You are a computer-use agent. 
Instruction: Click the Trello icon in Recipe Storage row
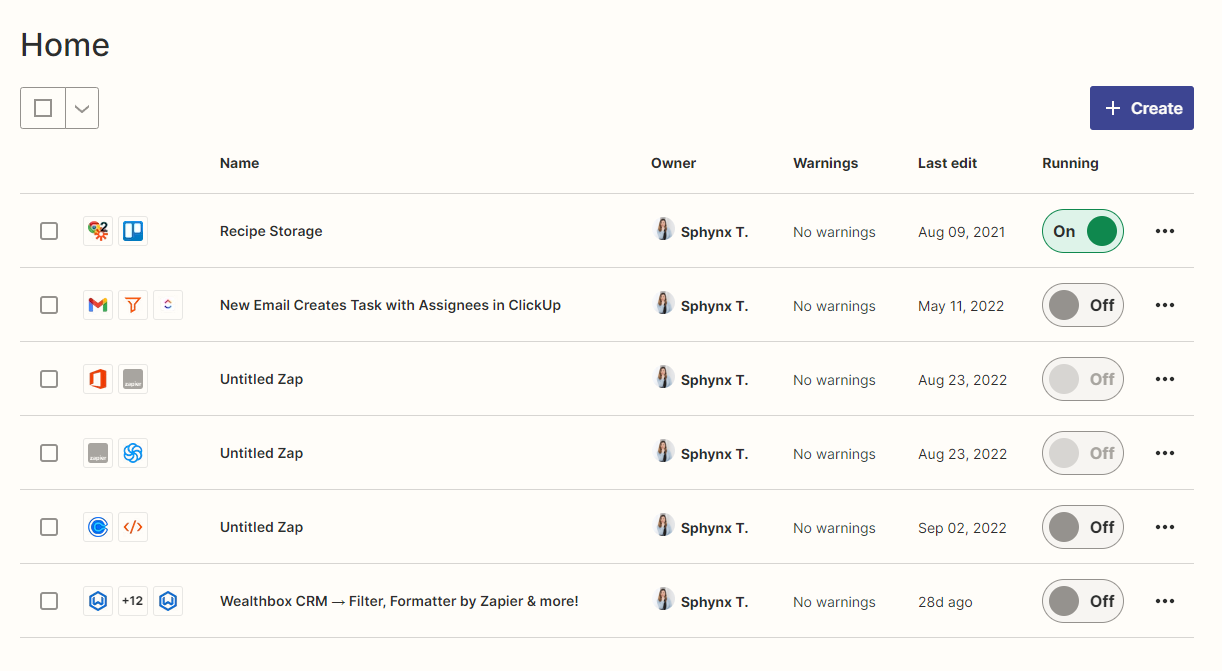(133, 231)
